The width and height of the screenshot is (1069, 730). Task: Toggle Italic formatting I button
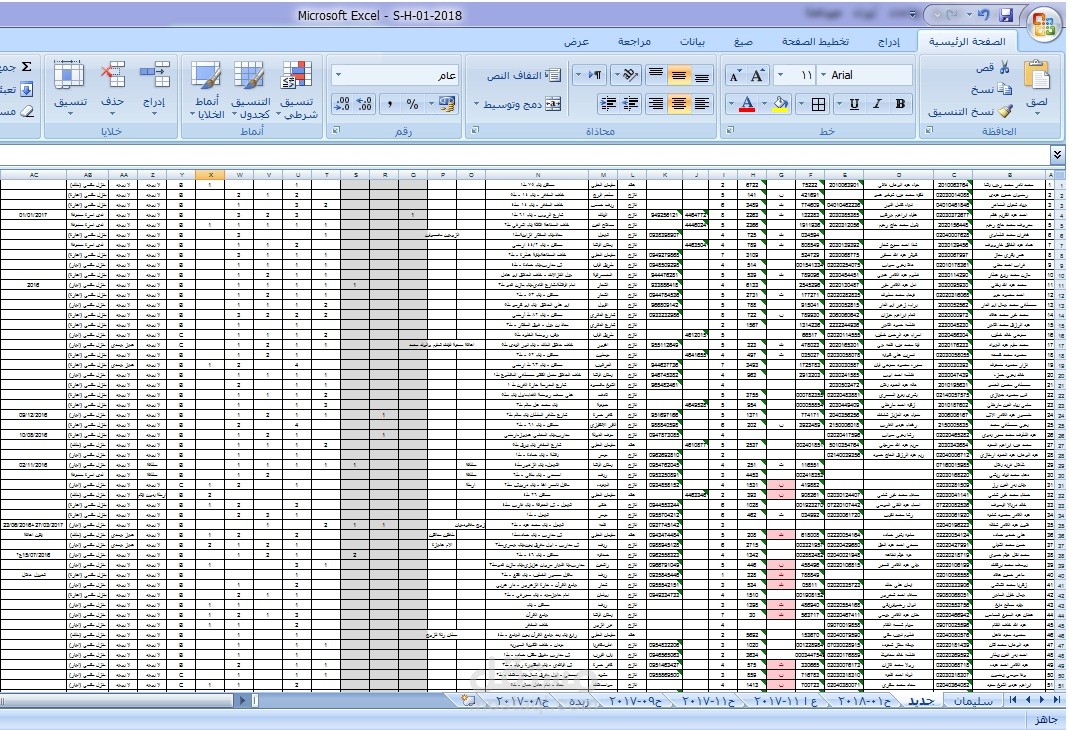(x=877, y=104)
